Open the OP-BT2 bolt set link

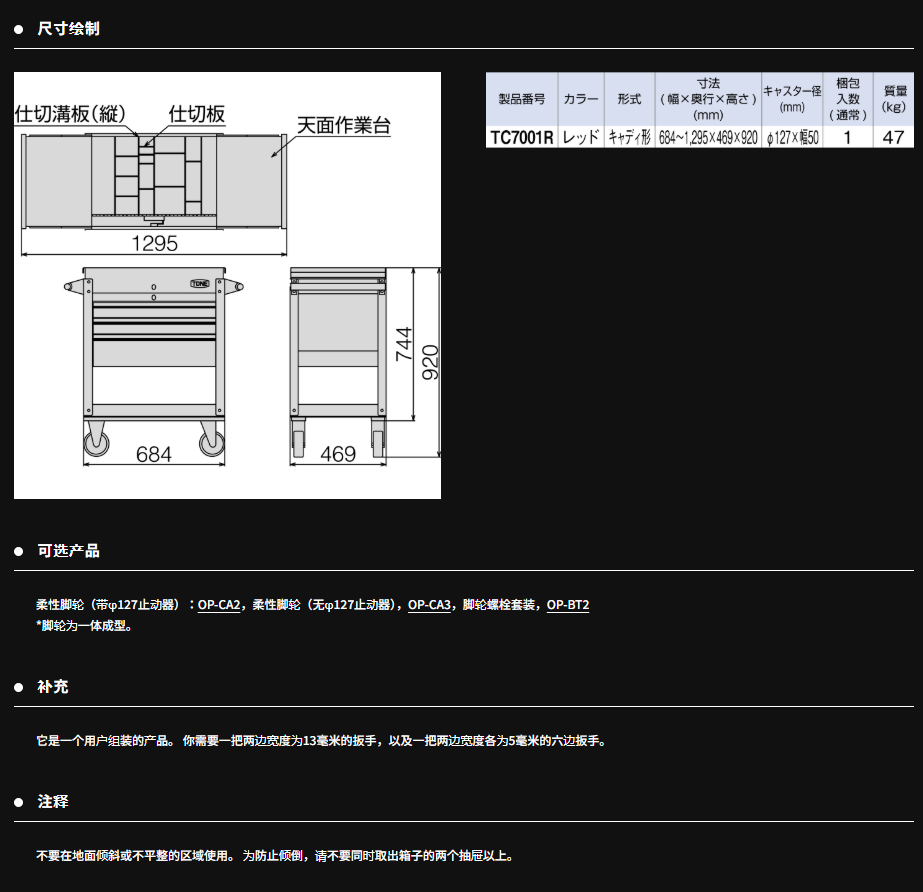point(568,605)
